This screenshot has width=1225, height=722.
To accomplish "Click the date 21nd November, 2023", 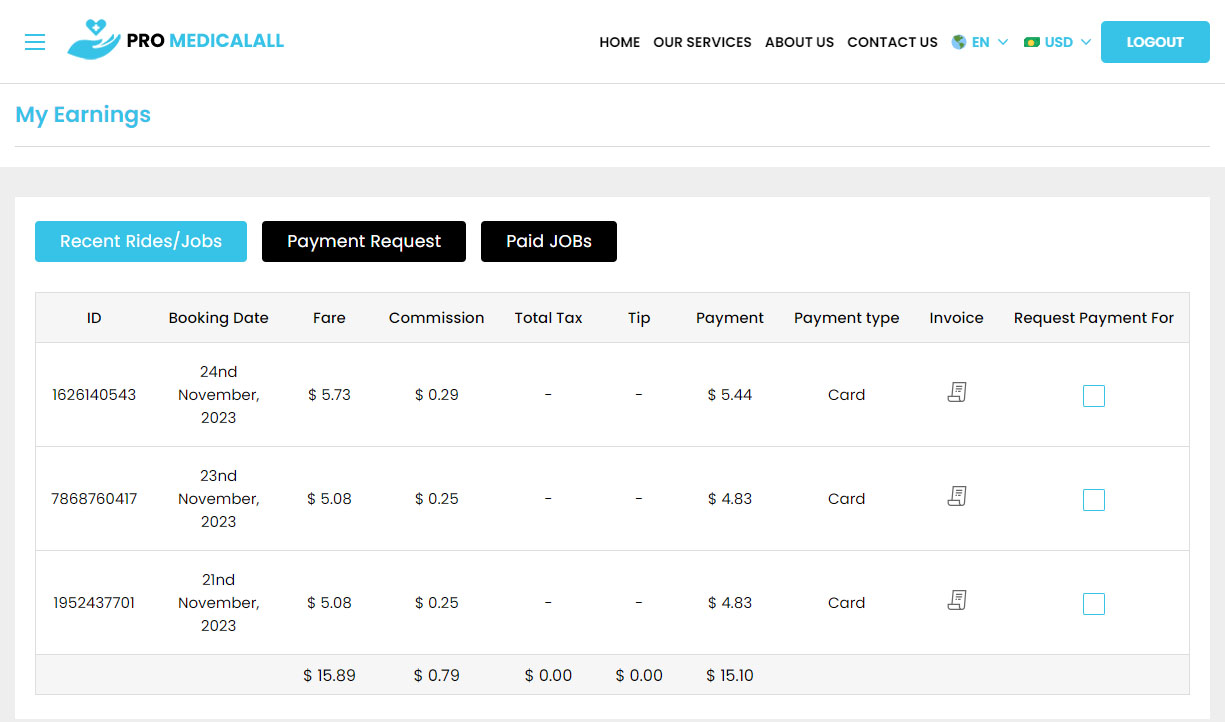I will 218,603.
